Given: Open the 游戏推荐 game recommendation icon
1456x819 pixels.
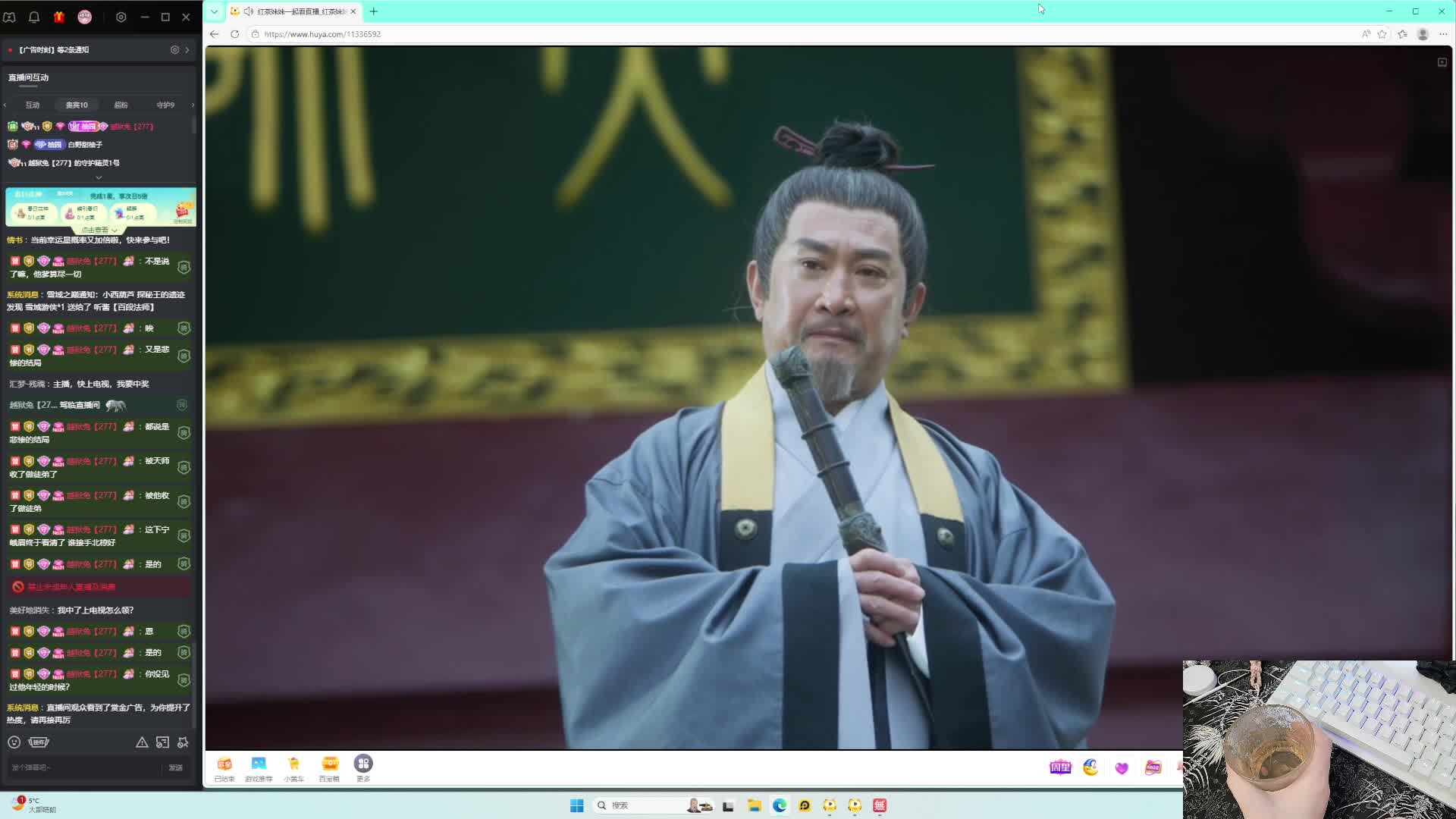Looking at the screenshot, I should [x=259, y=767].
